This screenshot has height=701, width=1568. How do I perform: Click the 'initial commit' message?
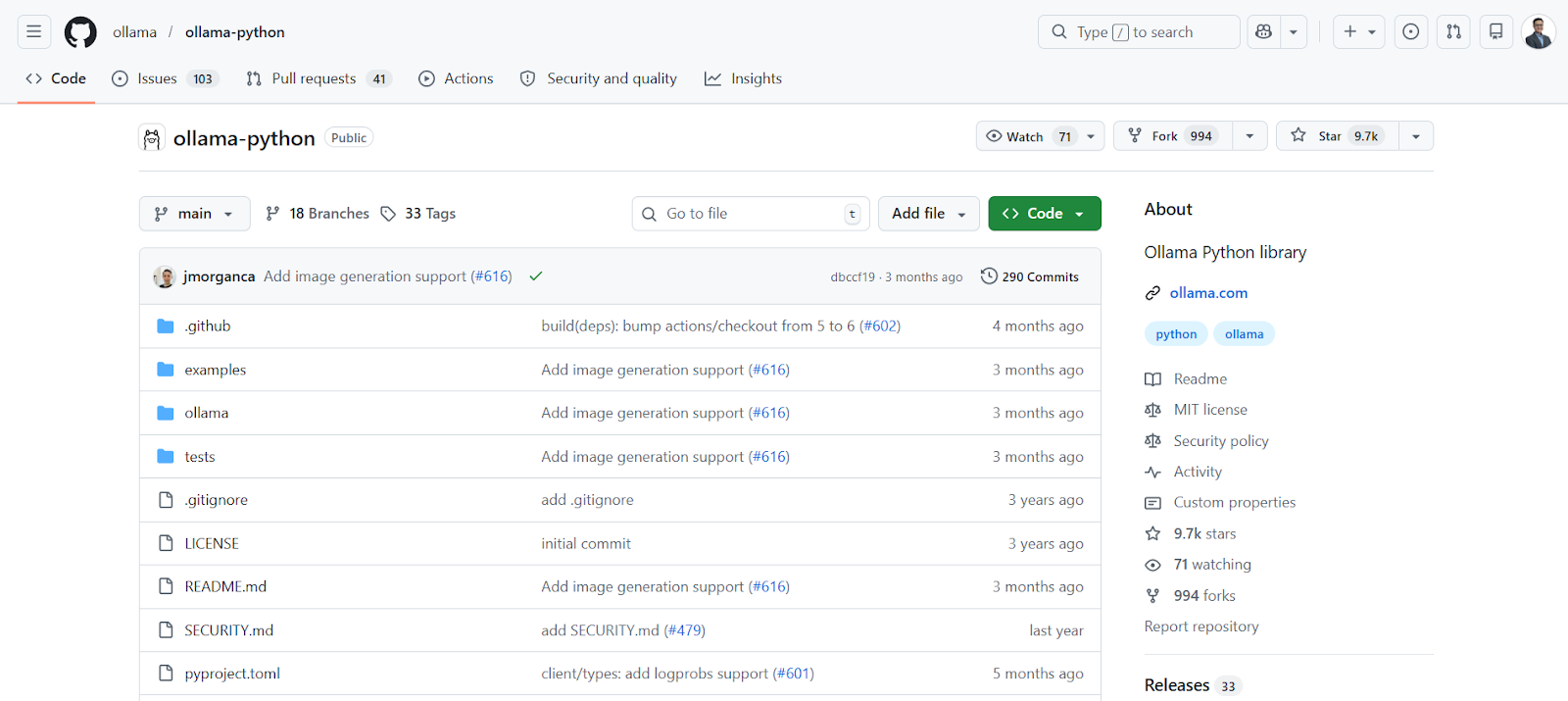(586, 544)
